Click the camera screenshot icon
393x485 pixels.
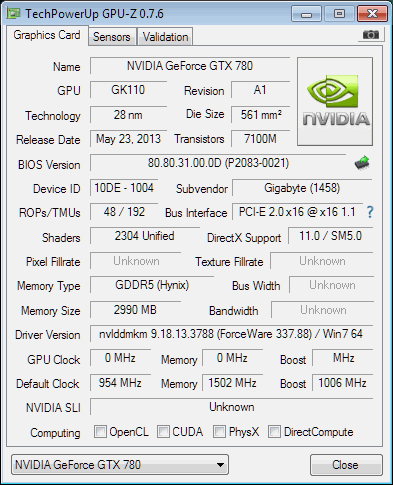tap(371, 34)
